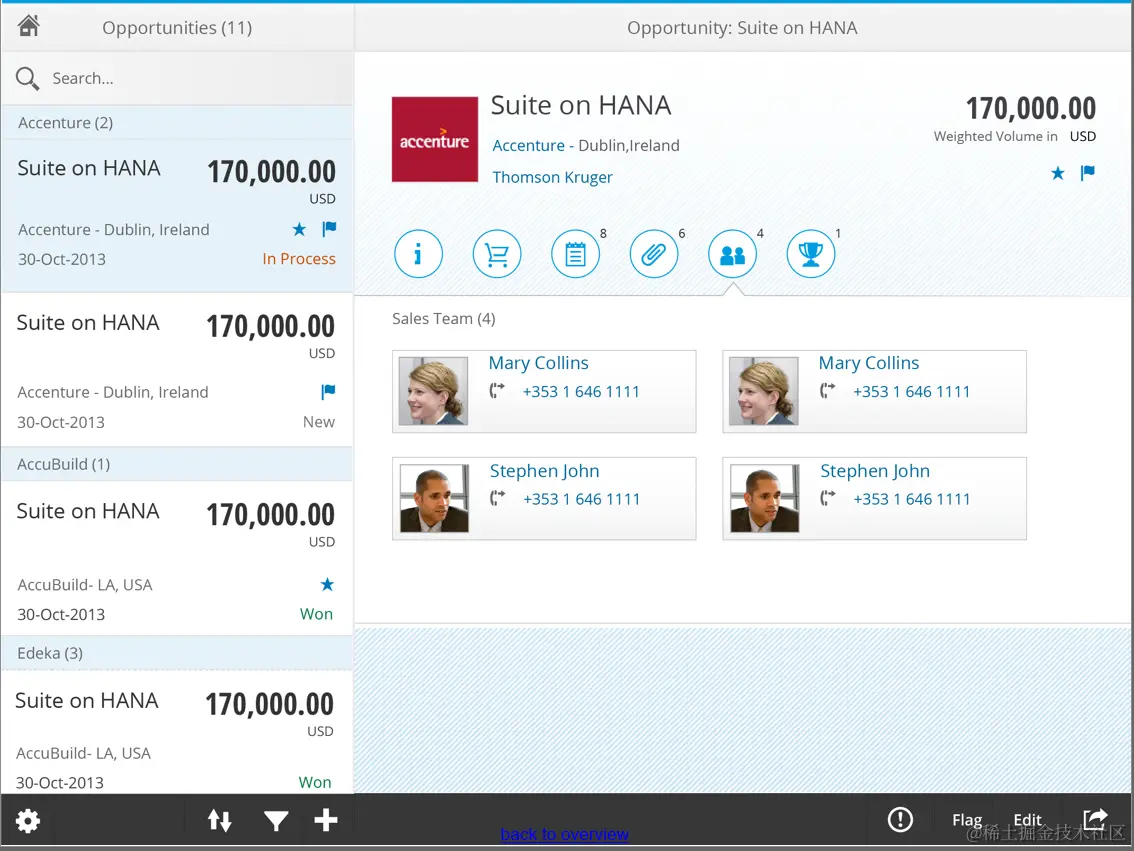Go to the Home icon
Viewport: 1134px width, 851px height.
coord(28,26)
